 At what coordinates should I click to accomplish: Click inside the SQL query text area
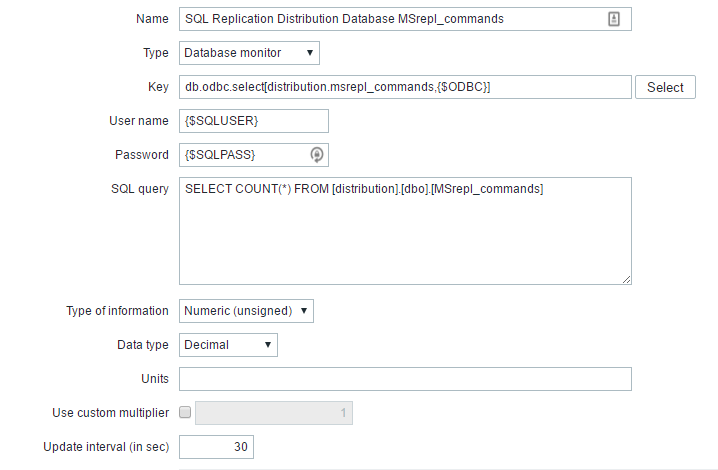404,235
